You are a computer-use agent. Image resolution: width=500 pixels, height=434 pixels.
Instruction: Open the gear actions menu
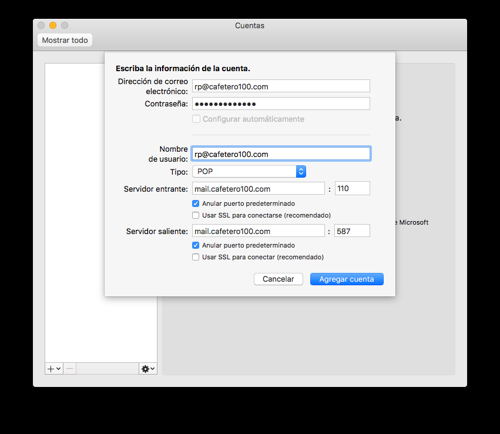coord(145,369)
